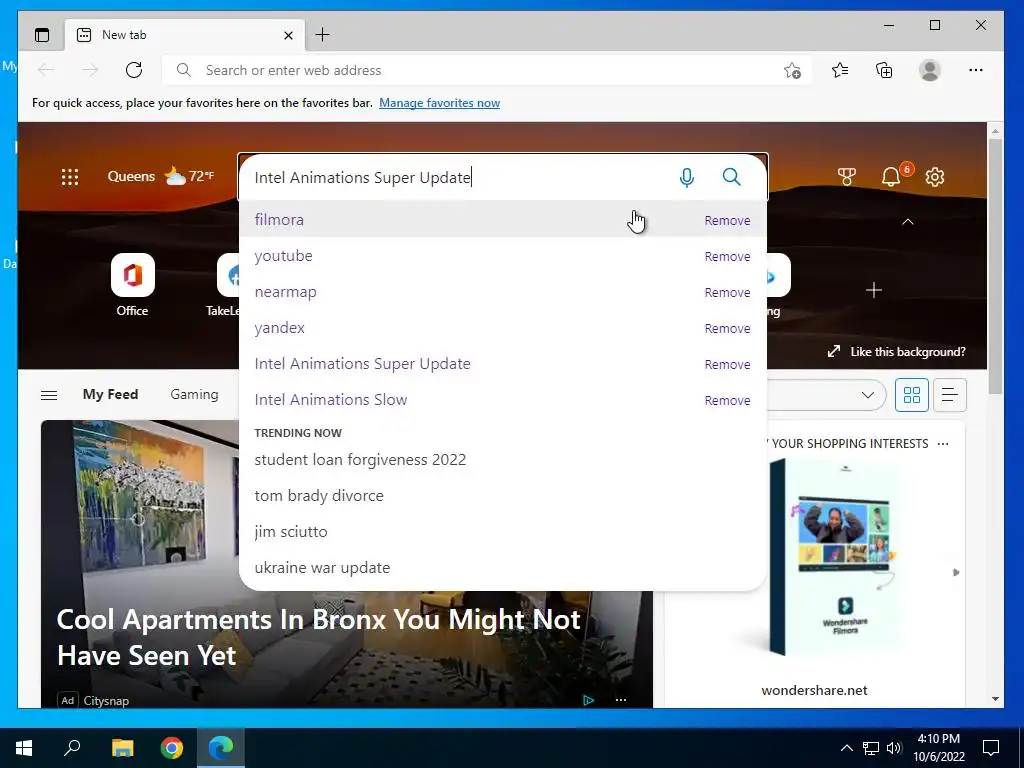This screenshot has height=768, width=1024.
Task: Click the page vertical scrollbar thumb
Action: point(995,266)
